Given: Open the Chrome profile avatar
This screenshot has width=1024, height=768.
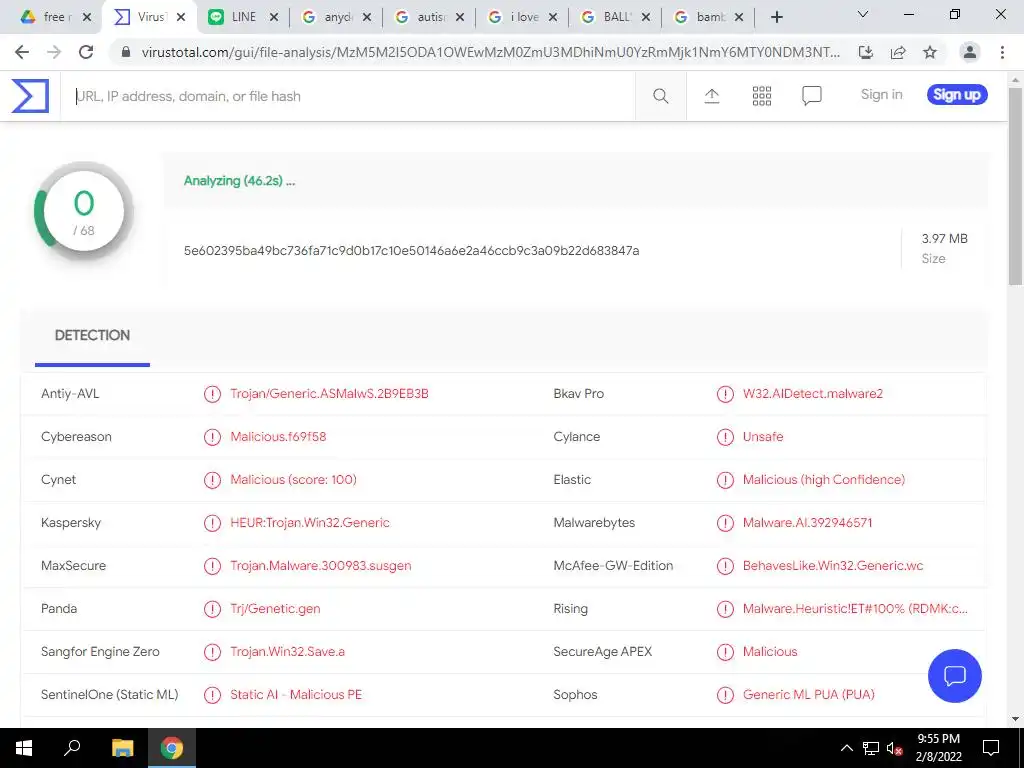Looking at the screenshot, I should click(x=970, y=52).
